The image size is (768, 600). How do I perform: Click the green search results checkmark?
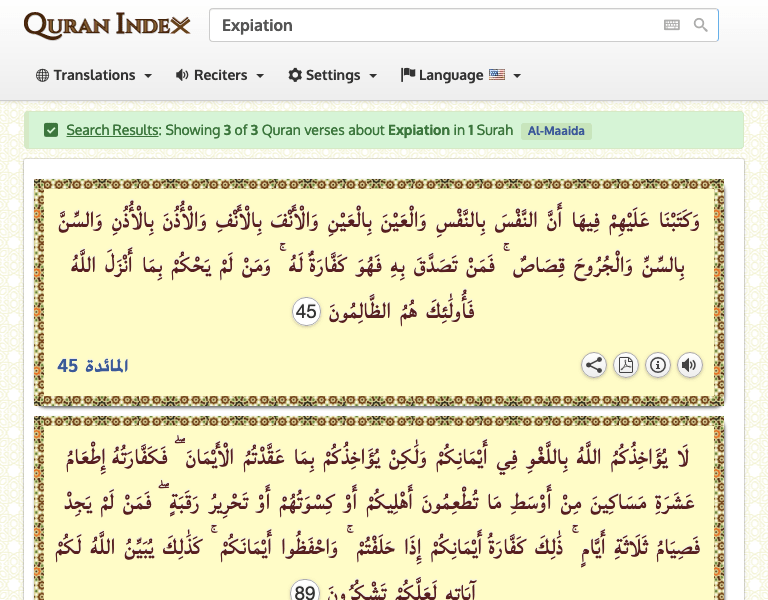(x=51, y=130)
